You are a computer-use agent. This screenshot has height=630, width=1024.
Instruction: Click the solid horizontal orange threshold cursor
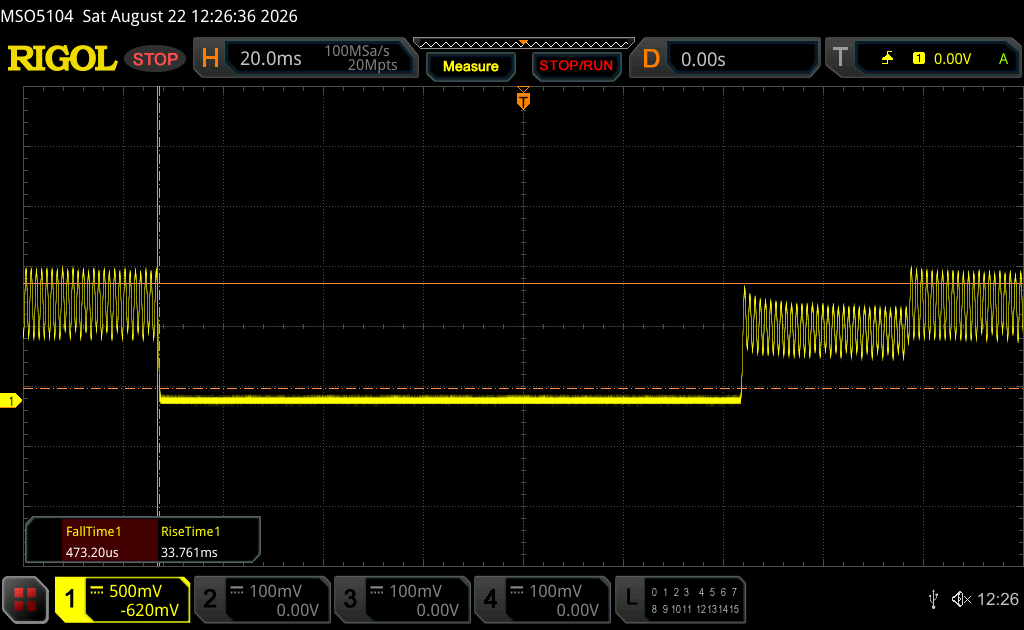pos(523,283)
